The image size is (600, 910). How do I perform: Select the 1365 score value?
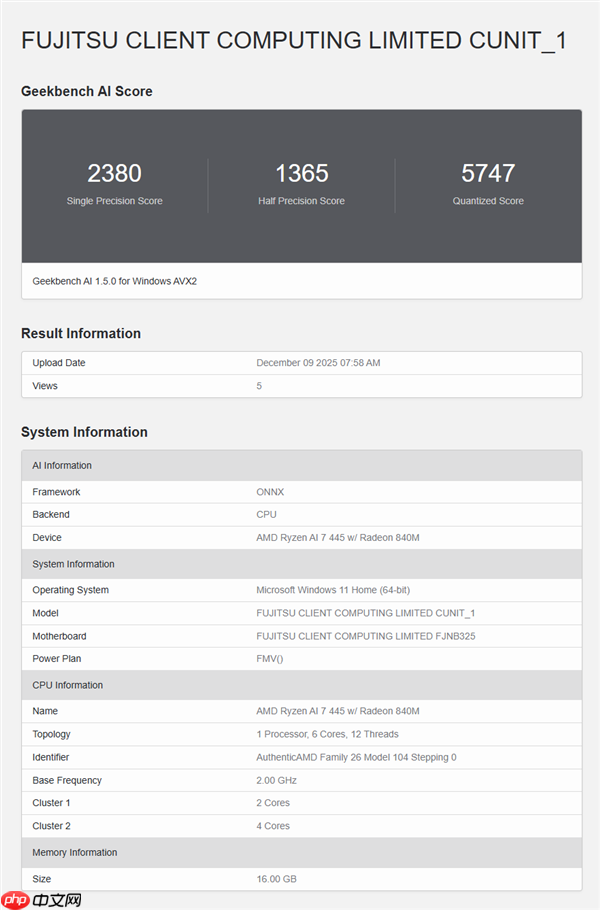point(302,173)
